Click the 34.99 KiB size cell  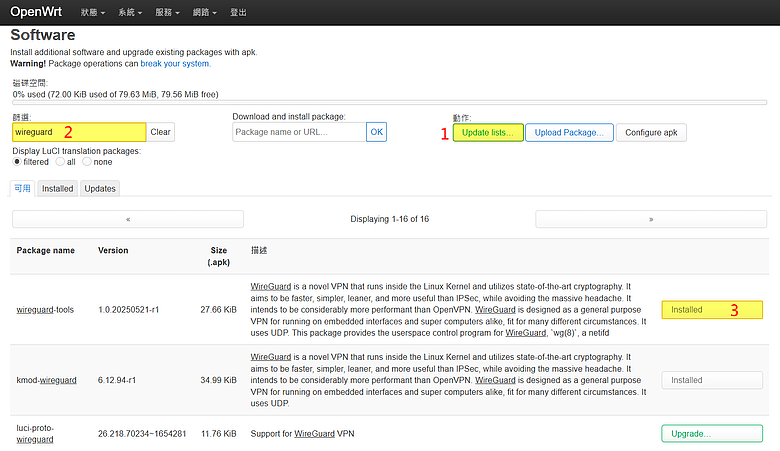pyautogui.click(x=218, y=380)
